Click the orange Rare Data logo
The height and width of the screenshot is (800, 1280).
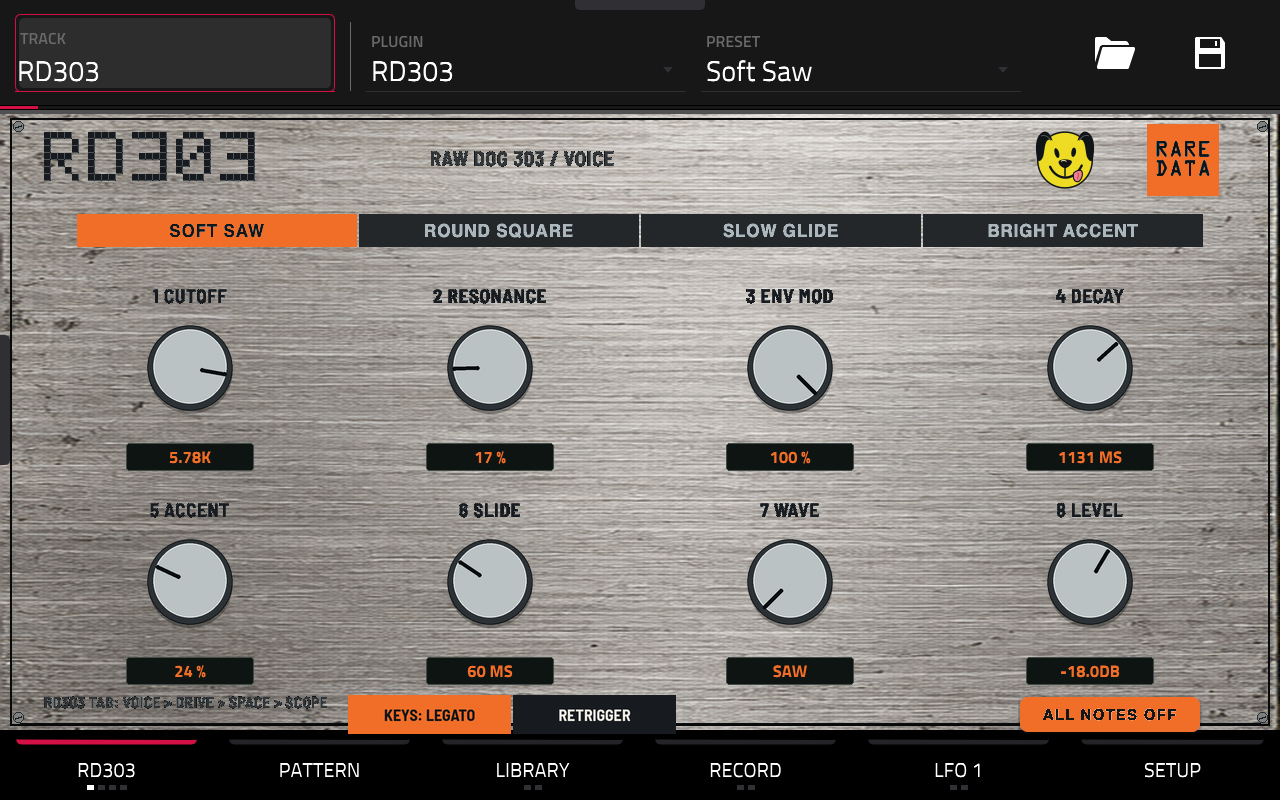coord(1183,159)
